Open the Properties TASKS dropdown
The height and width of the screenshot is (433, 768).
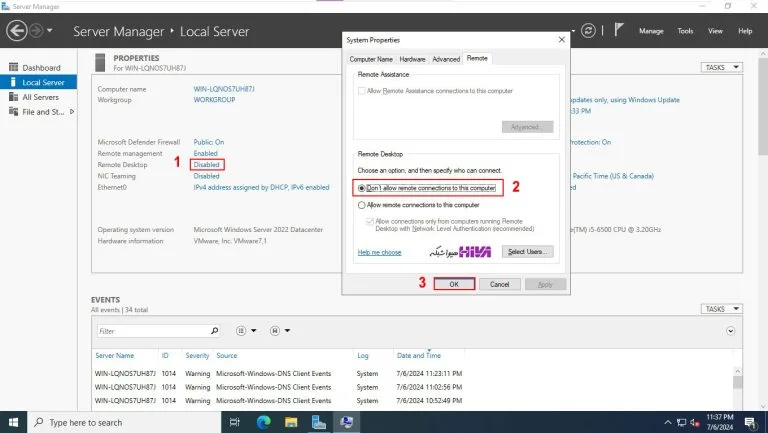(721, 67)
